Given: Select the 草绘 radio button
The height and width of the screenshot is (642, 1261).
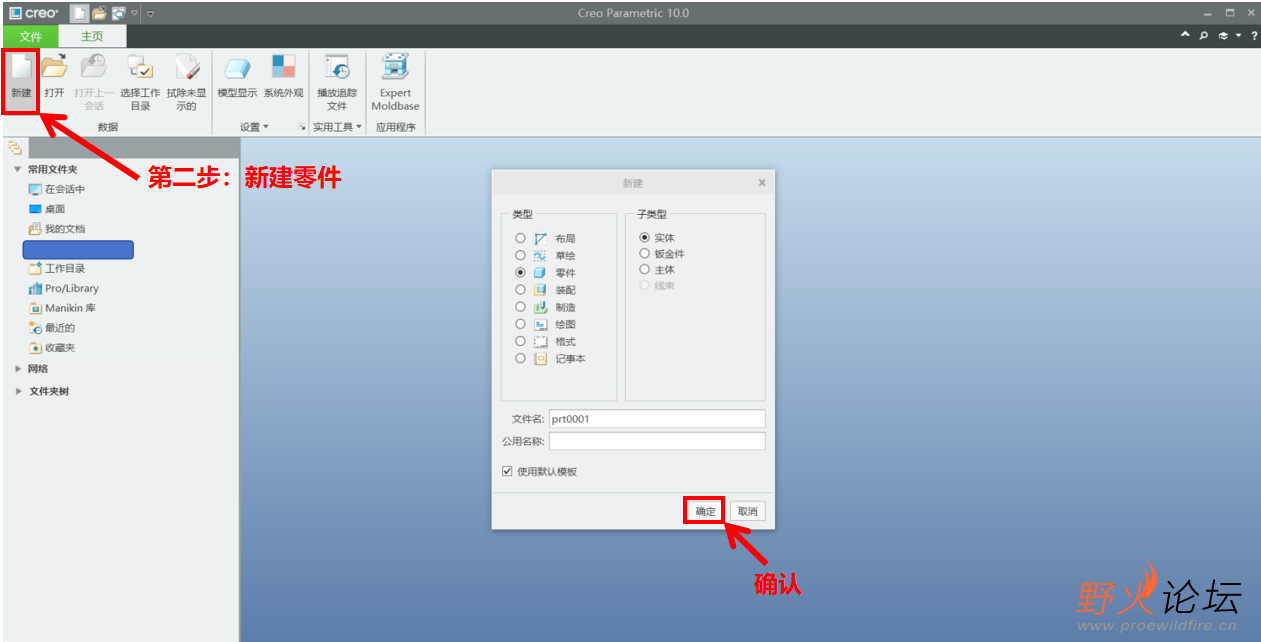Looking at the screenshot, I should point(520,255).
